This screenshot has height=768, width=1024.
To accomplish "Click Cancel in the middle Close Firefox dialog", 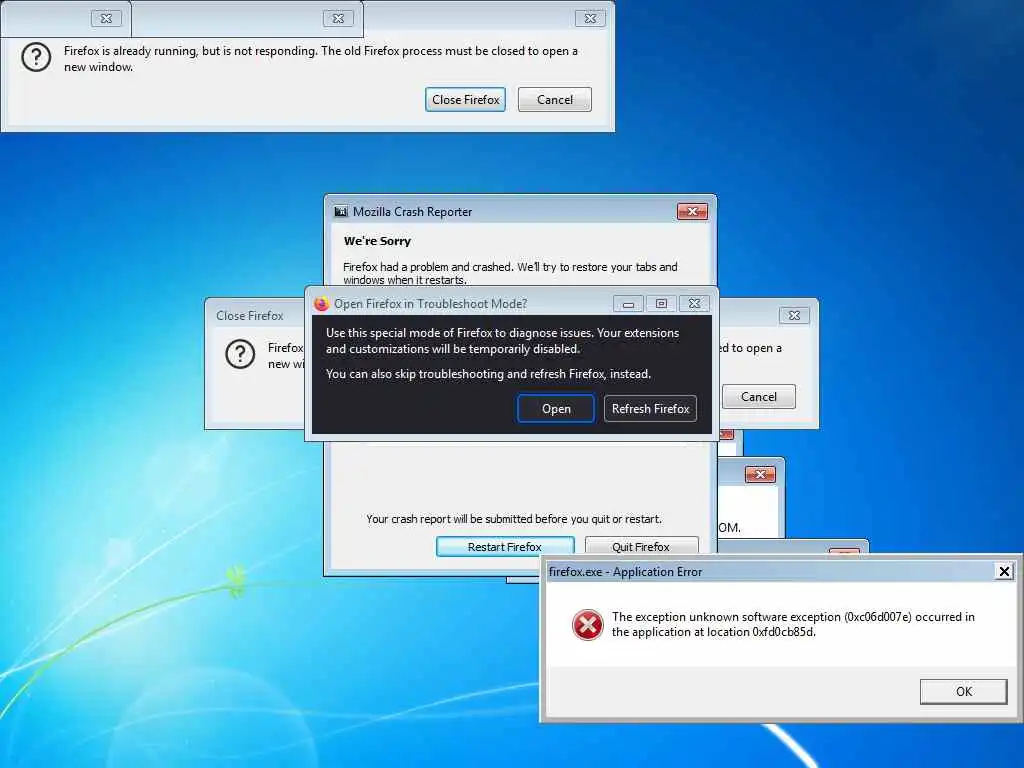I will click(758, 396).
